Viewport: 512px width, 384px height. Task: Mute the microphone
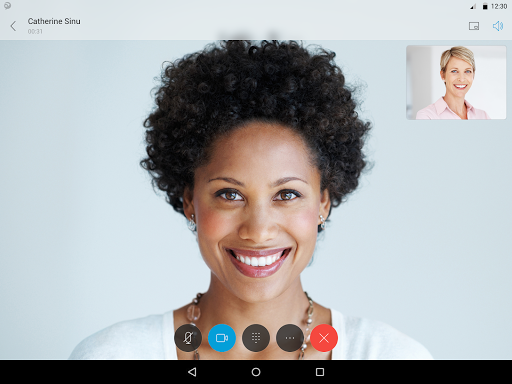pyautogui.click(x=188, y=338)
